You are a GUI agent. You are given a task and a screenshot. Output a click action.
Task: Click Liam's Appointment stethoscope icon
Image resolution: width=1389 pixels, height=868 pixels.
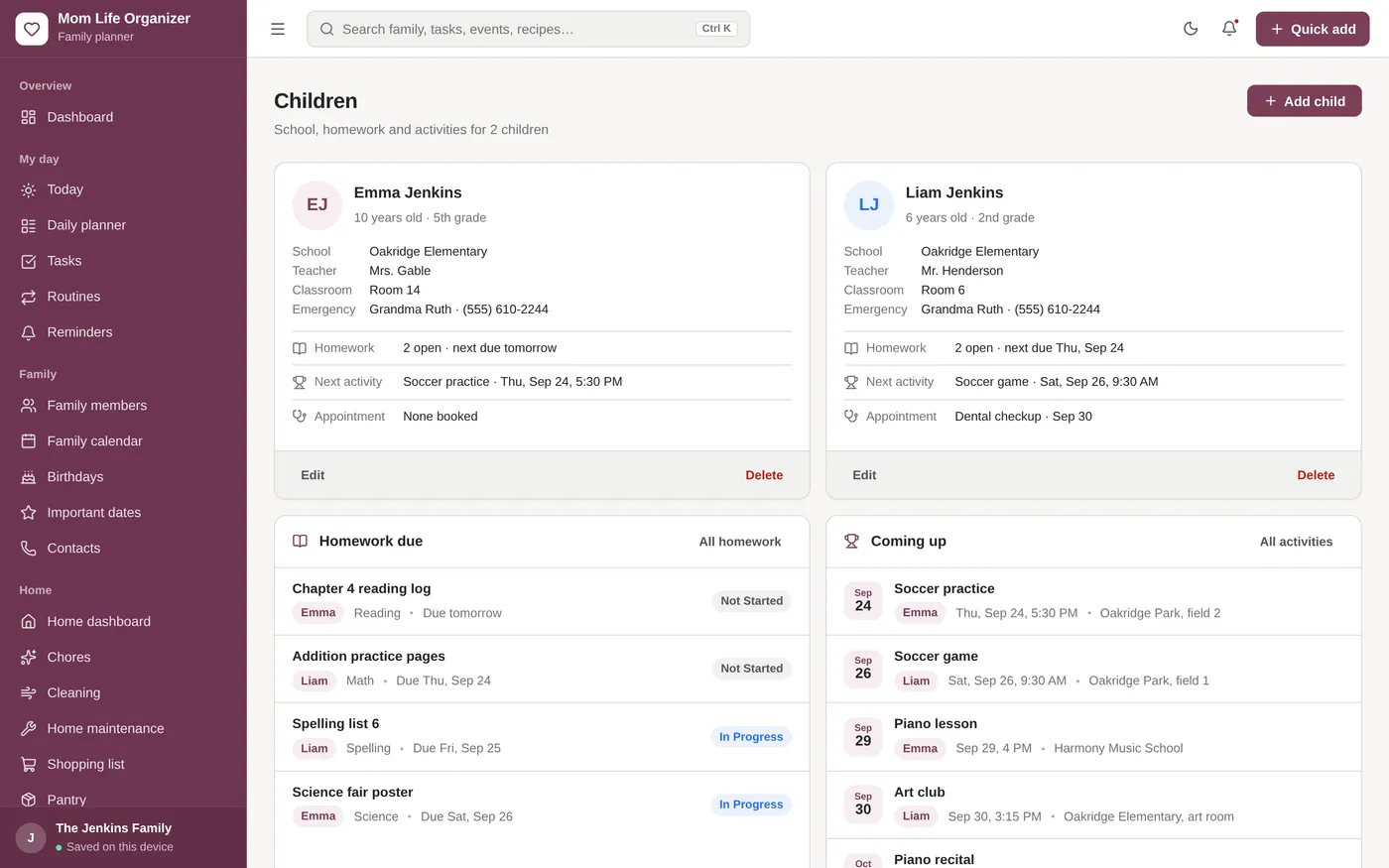click(x=851, y=417)
